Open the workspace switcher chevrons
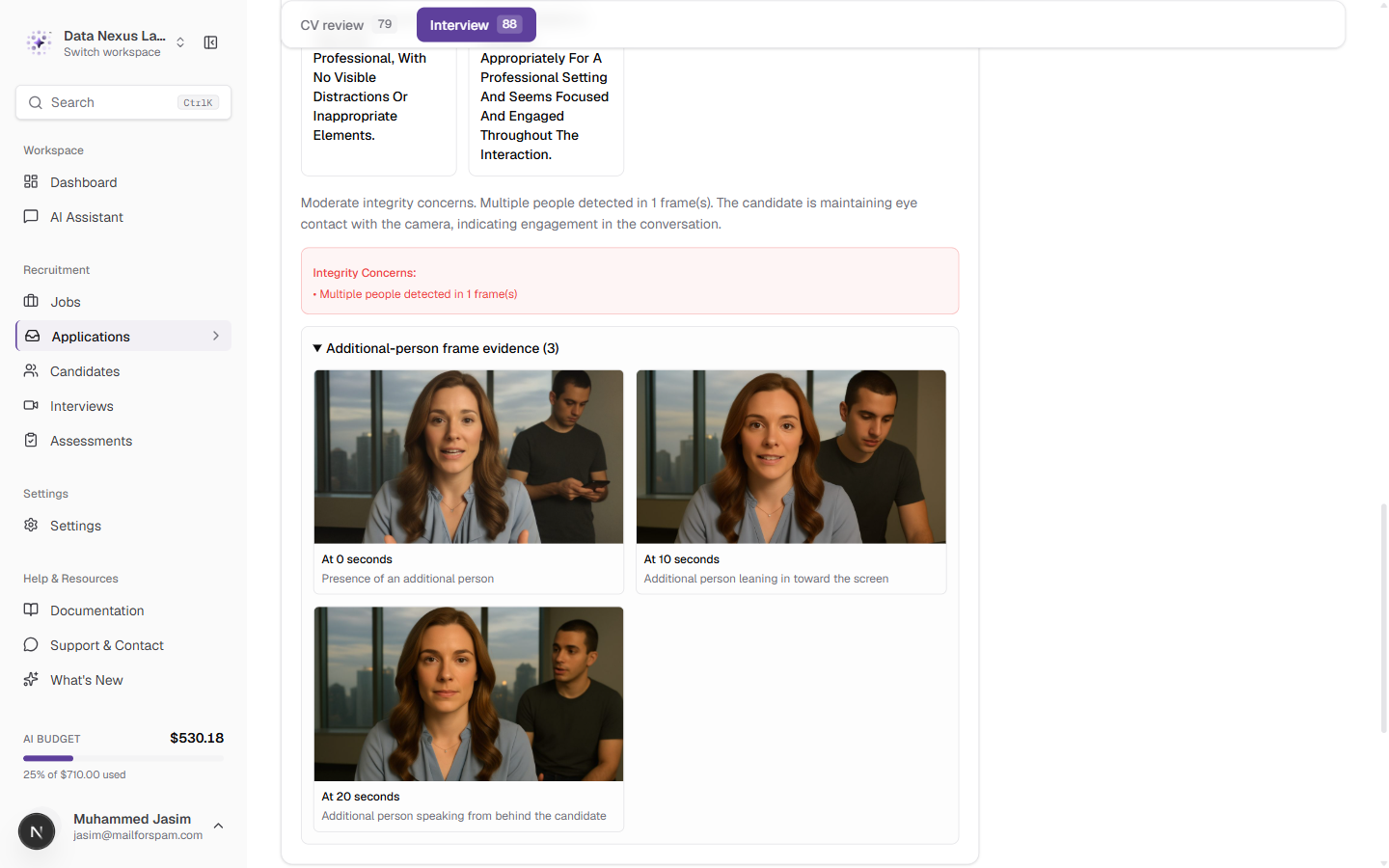This screenshot has width=1389, height=868. tap(180, 42)
